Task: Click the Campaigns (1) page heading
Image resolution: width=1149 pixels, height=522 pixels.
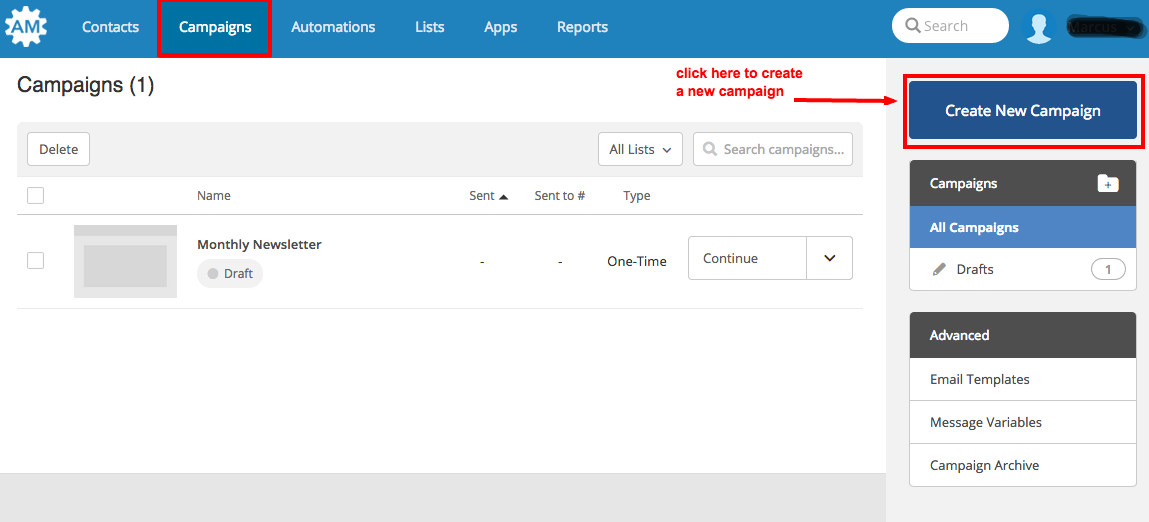Action: [86, 85]
